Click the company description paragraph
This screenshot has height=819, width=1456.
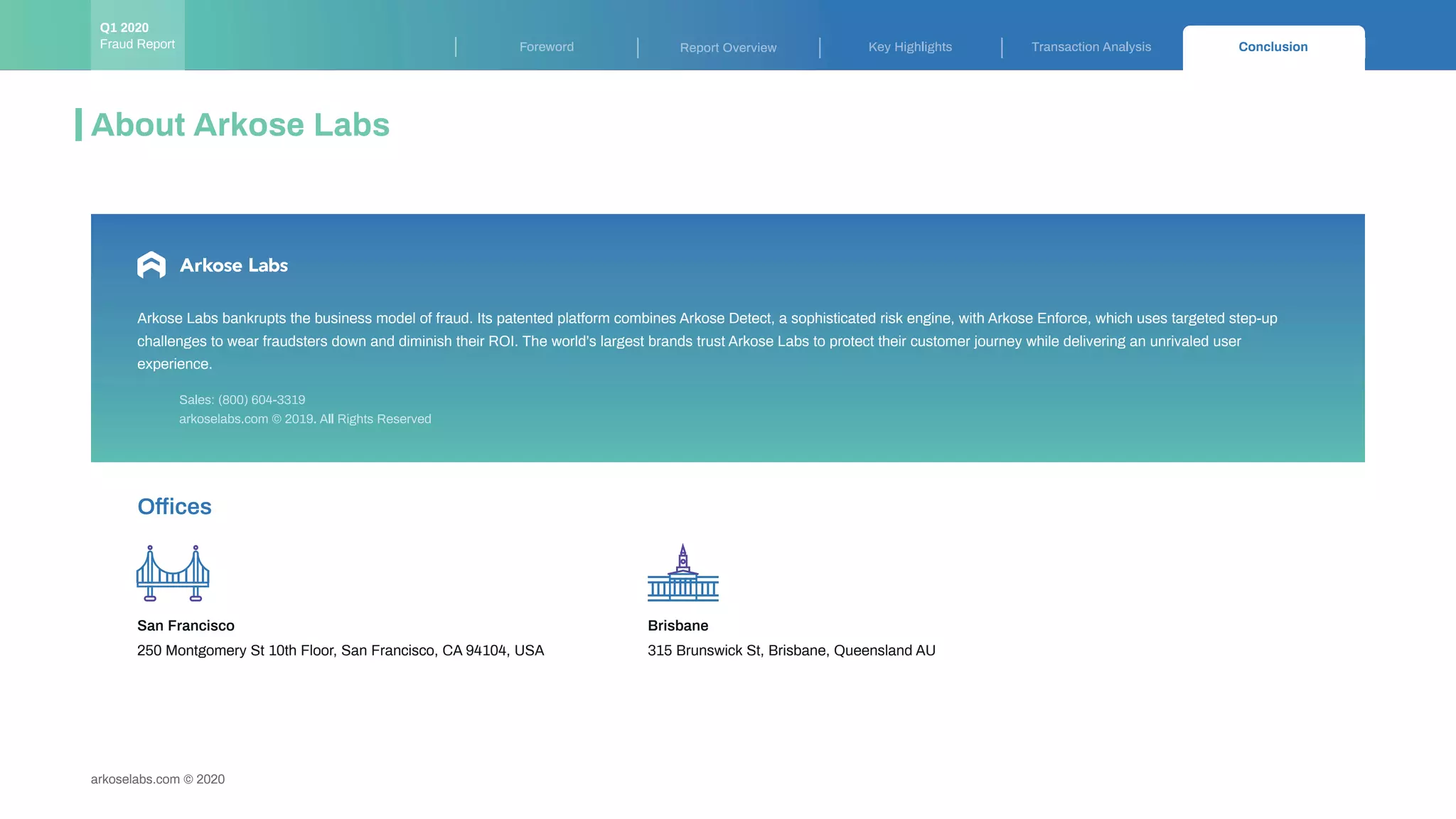[x=707, y=341]
